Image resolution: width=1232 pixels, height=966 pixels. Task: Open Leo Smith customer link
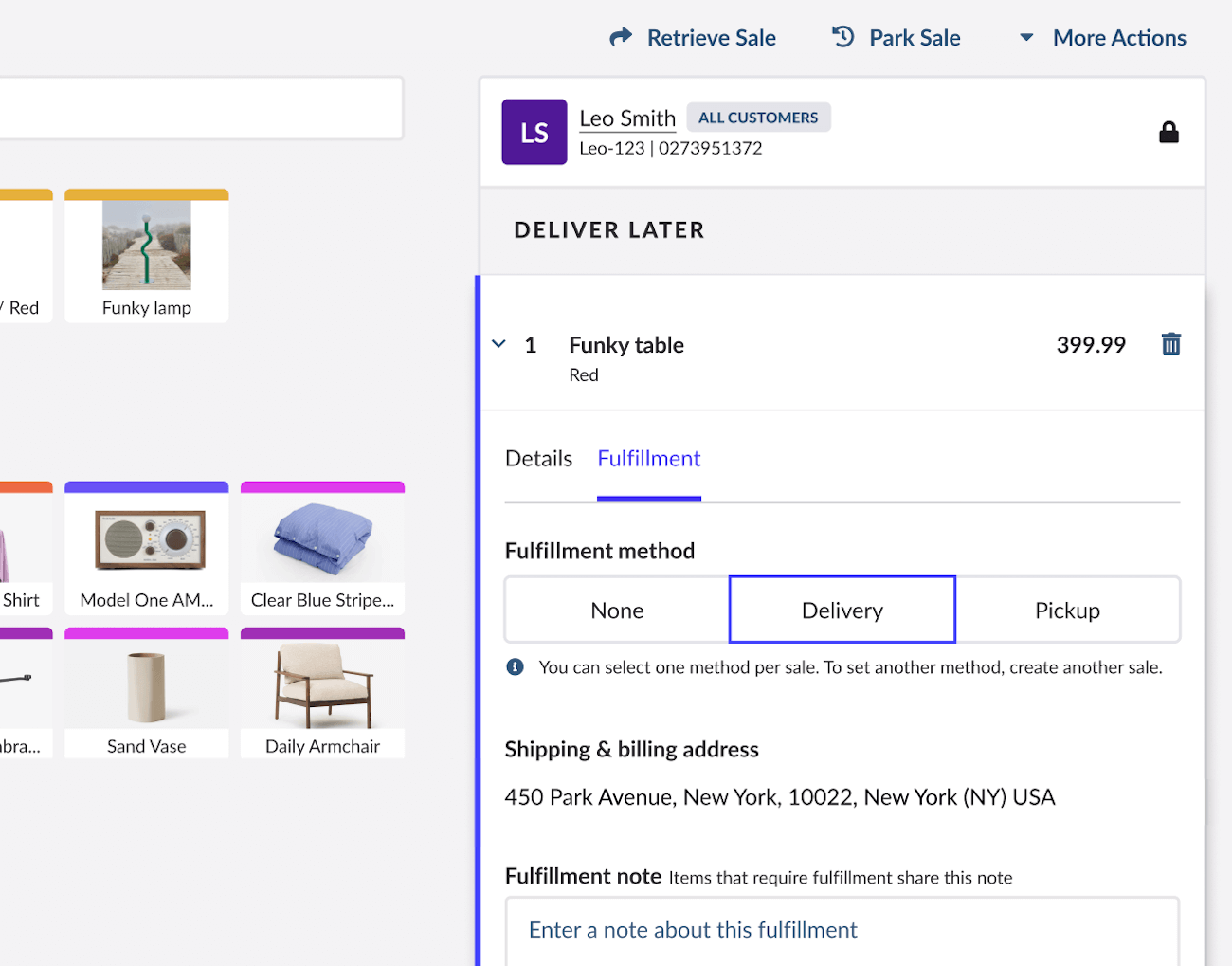click(x=627, y=118)
